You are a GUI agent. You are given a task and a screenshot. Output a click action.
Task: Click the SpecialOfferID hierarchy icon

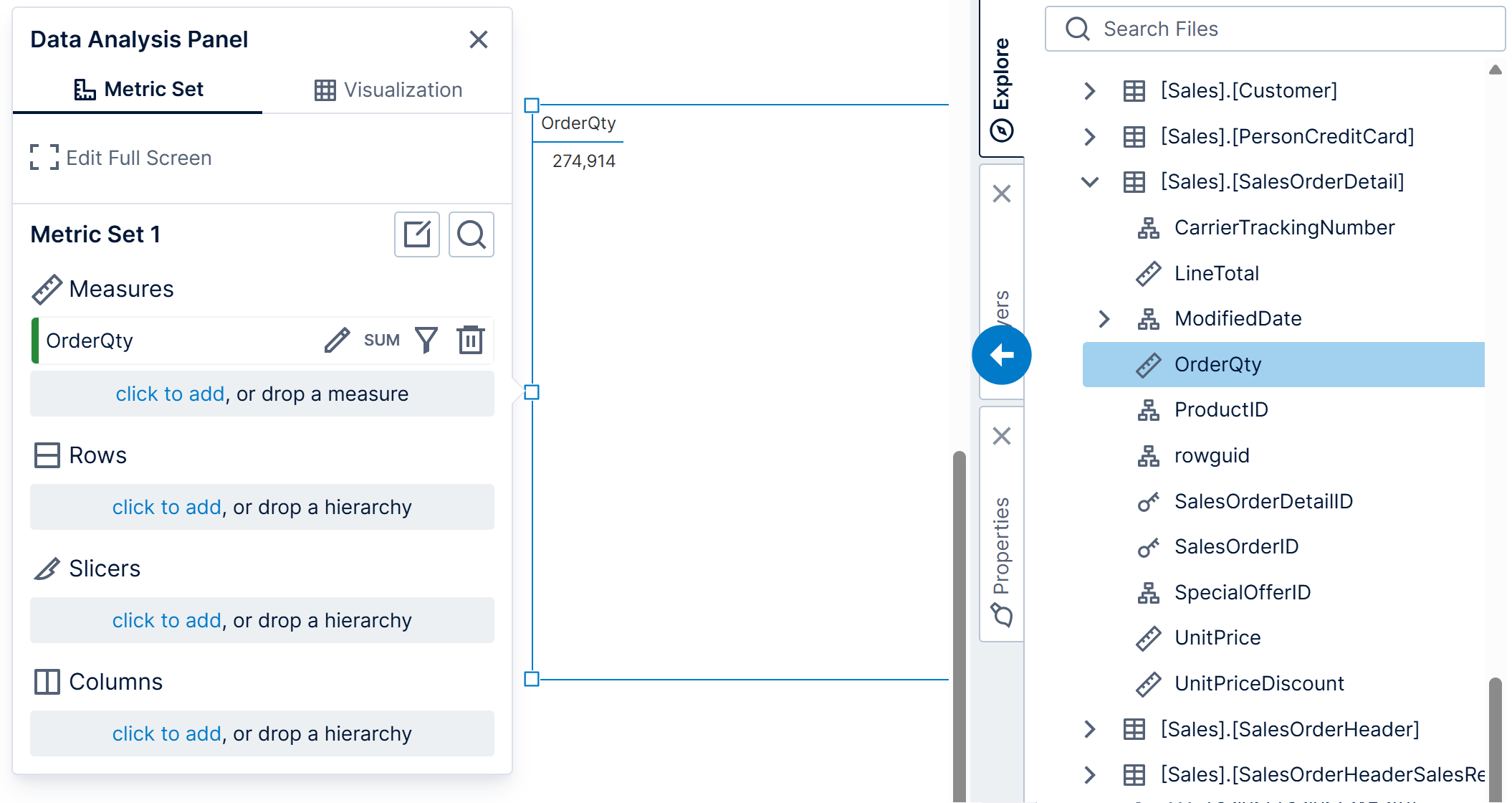1149,593
